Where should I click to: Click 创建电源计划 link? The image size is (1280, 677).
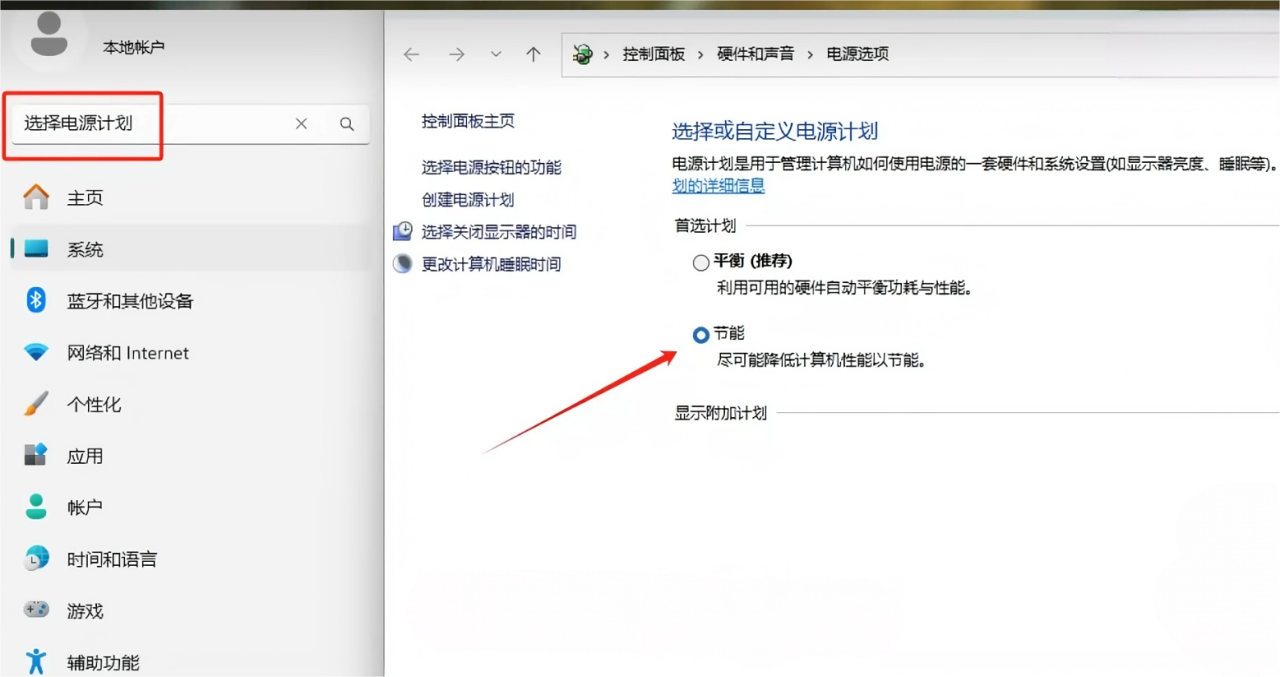click(467, 200)
